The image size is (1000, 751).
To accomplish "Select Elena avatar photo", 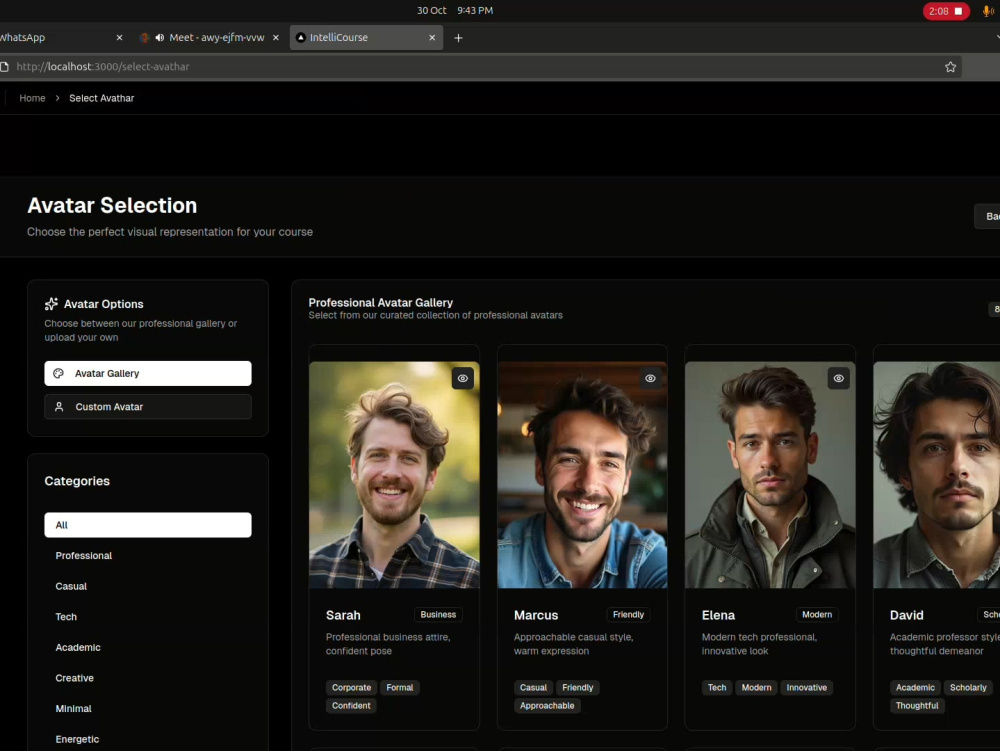I will pyautogui.click(x=770, y=475).
